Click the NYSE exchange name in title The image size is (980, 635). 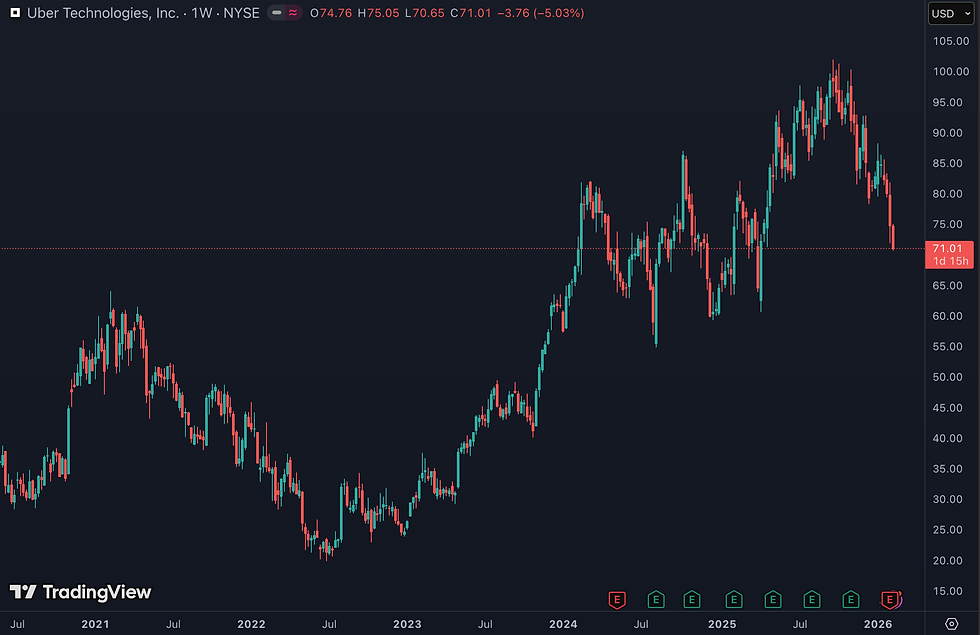(241, 13)
